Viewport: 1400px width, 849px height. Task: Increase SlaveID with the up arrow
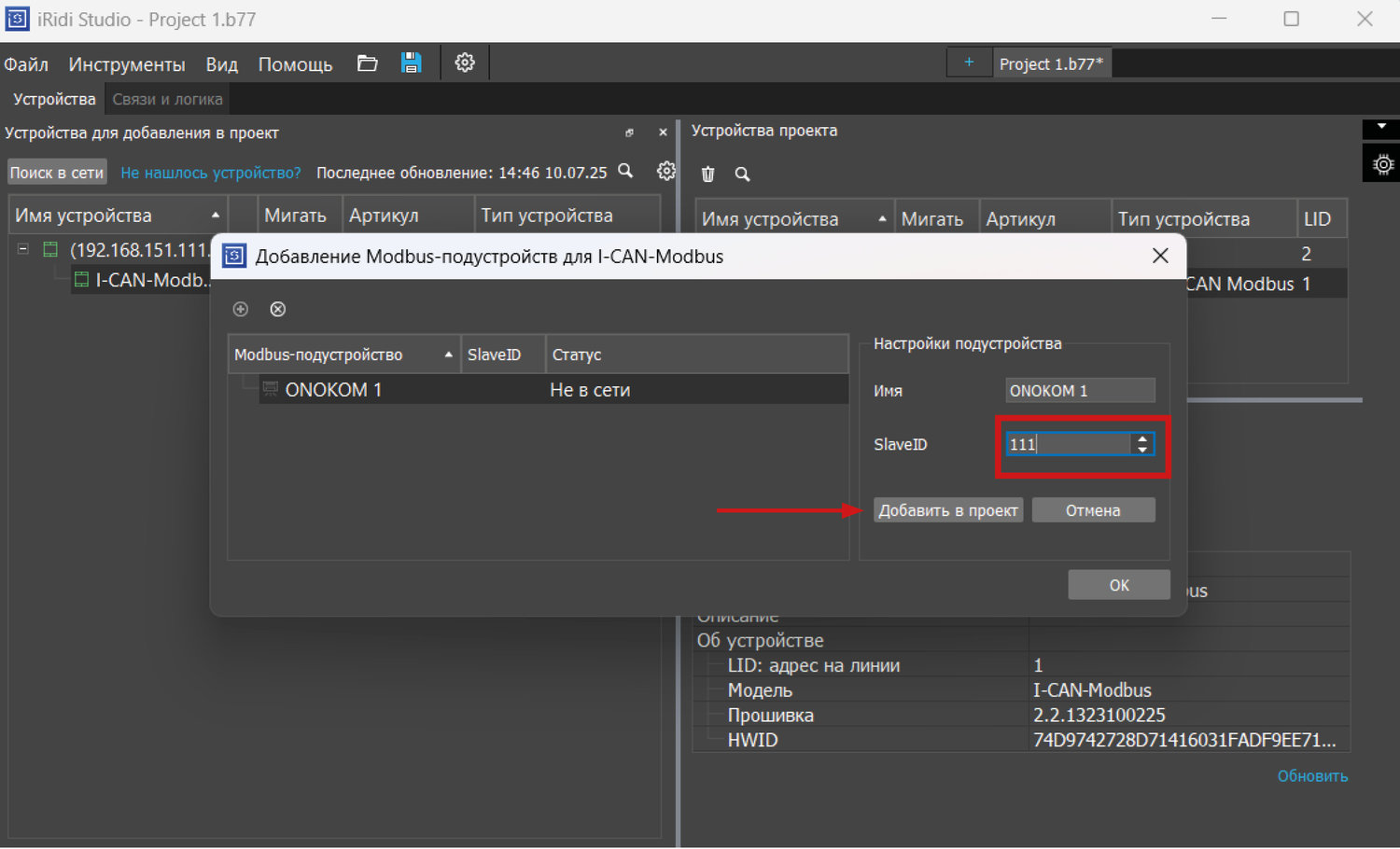tap(1142, 439)
